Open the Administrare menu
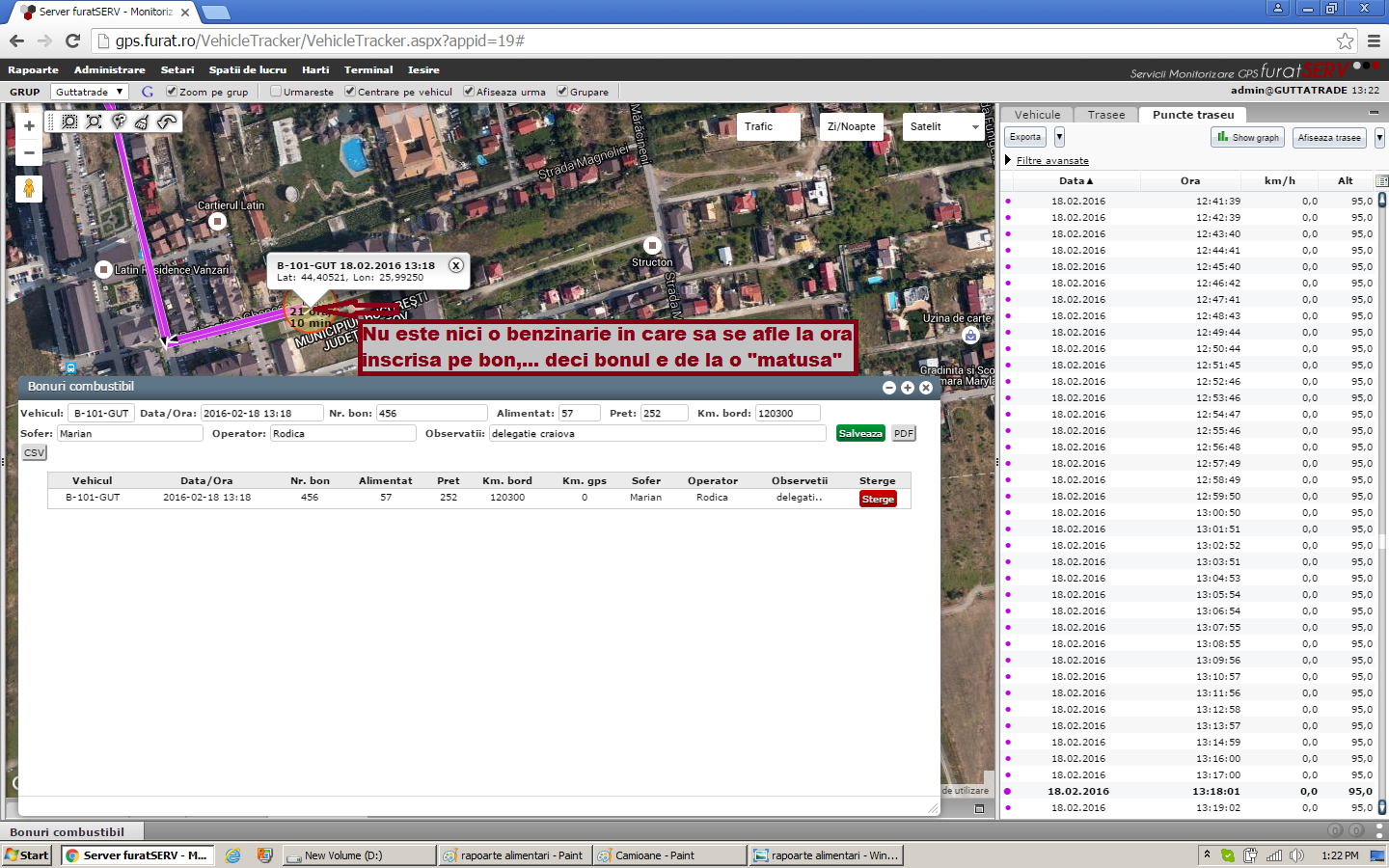The width and height of the screenshot is (1389, 868). 110,69
